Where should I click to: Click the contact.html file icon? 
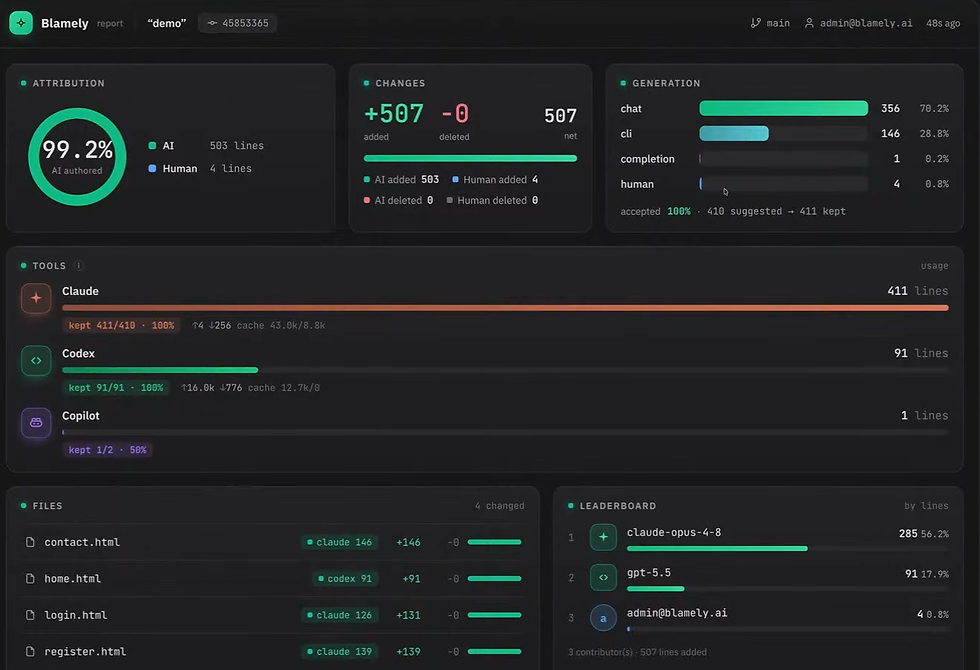coord(30,542)
